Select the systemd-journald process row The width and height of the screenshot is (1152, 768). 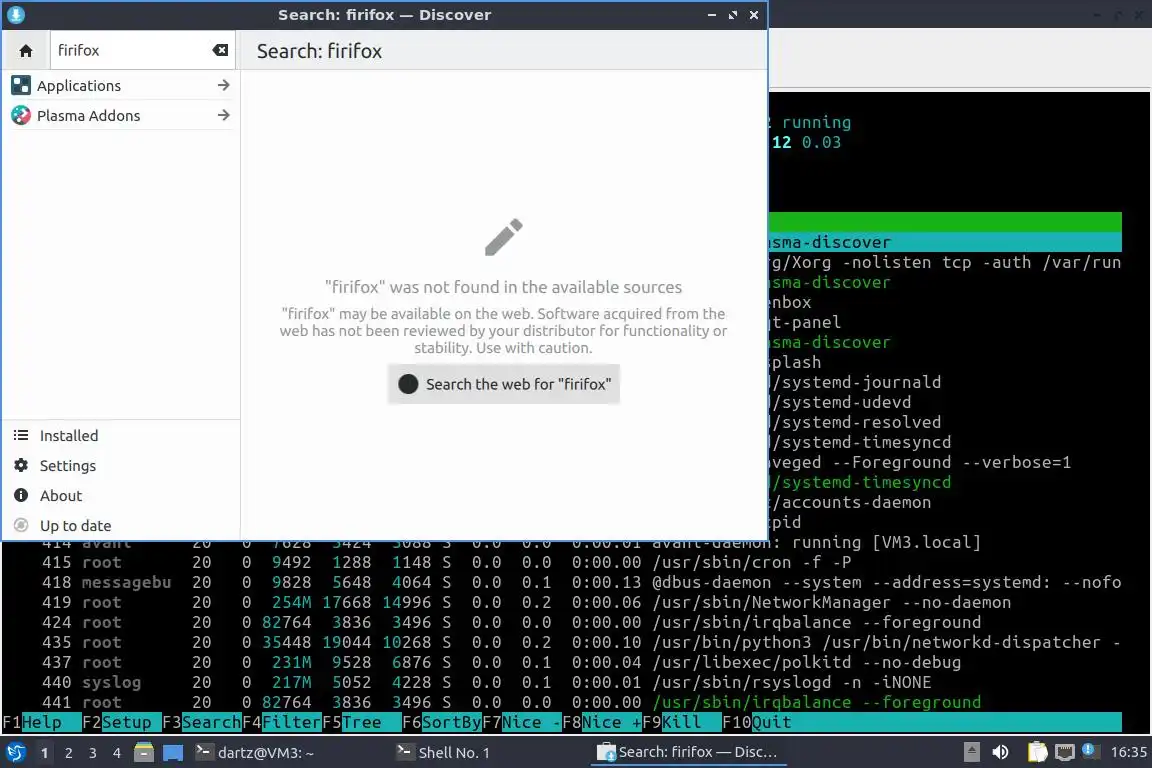946,382
